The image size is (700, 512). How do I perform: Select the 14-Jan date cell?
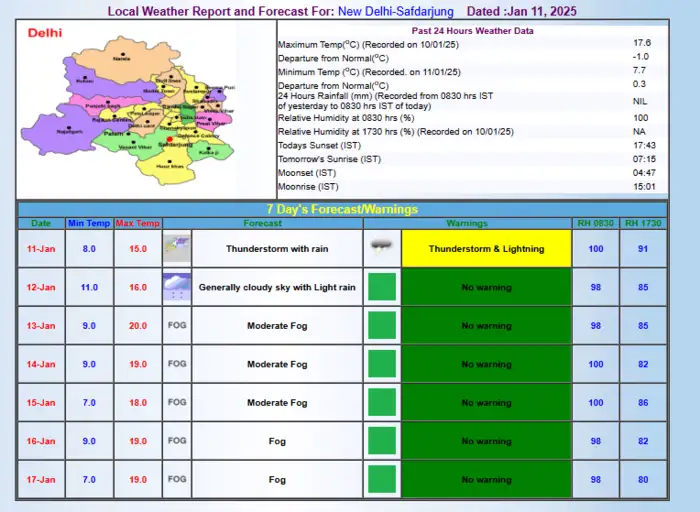[41, 365]
